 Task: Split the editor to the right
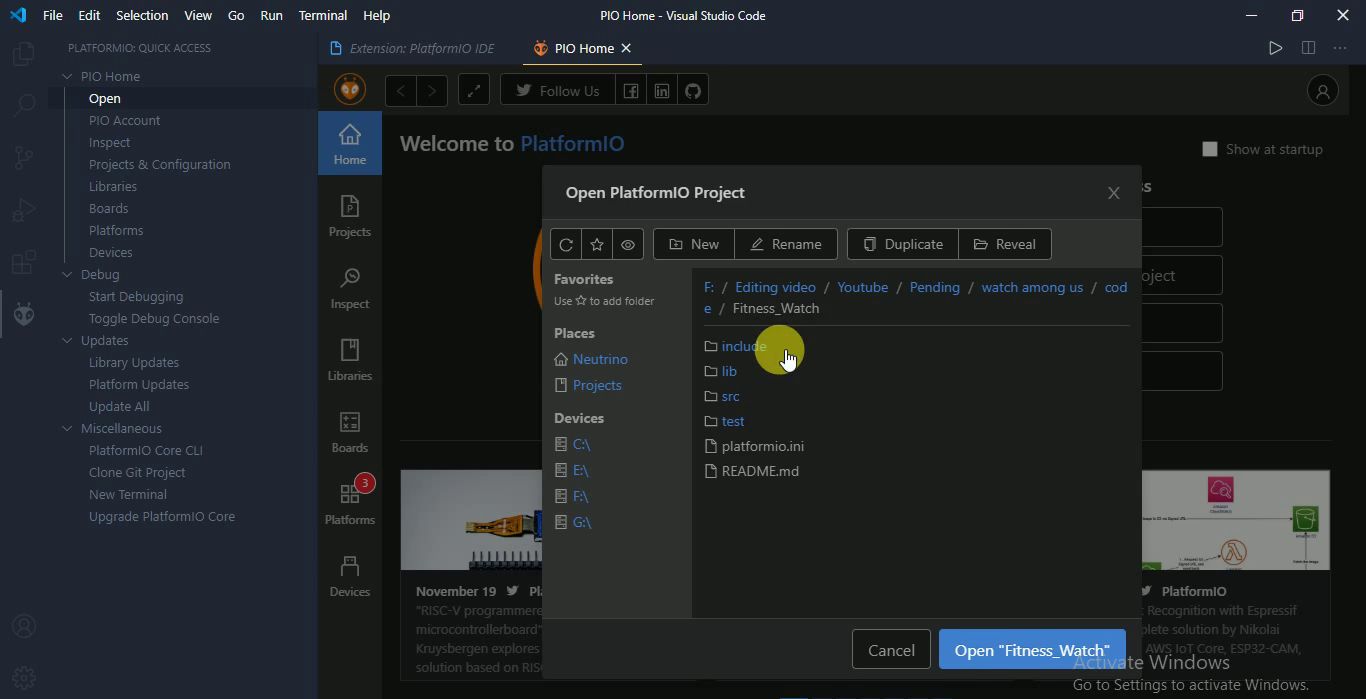tap(1308, 48)
